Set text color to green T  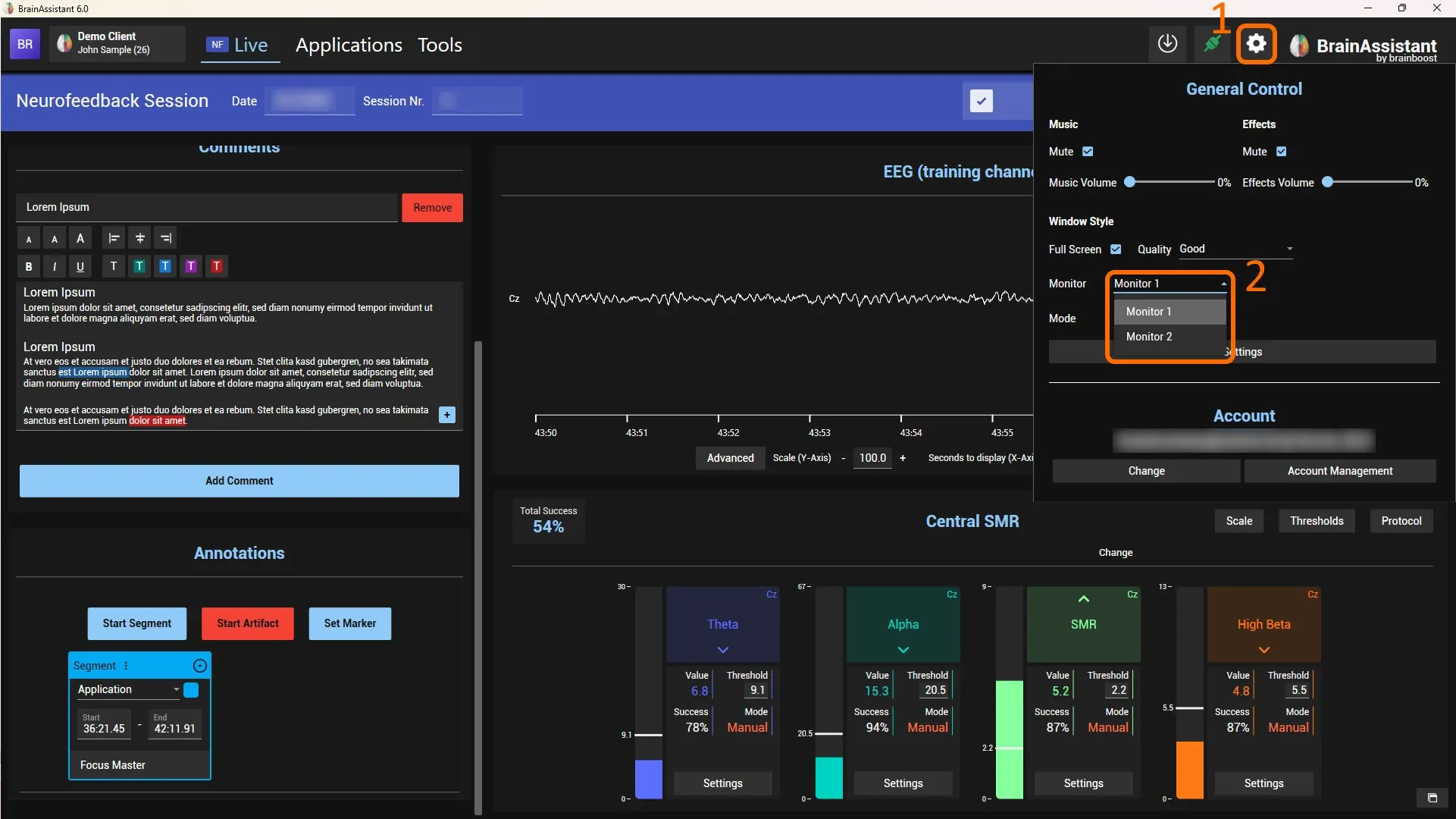(139, 266)
